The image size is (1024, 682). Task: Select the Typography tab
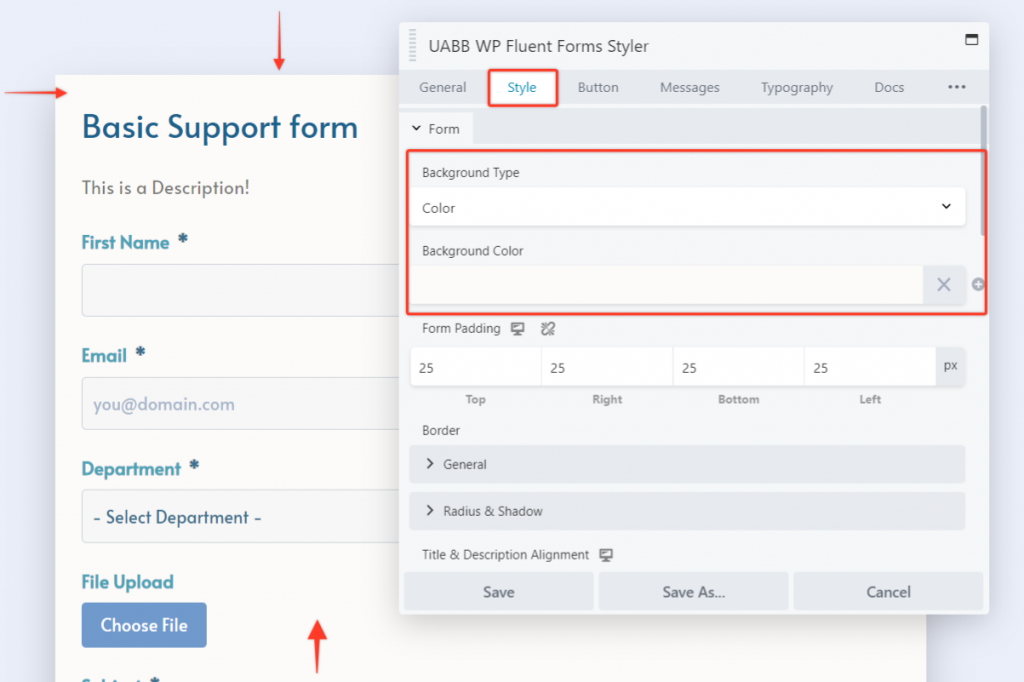coord(796,87)
